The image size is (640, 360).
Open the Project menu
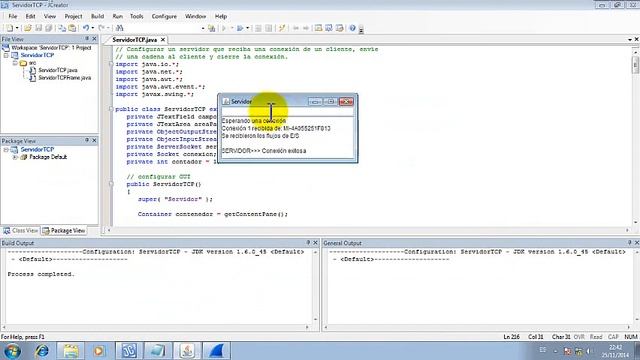point(73,16)
